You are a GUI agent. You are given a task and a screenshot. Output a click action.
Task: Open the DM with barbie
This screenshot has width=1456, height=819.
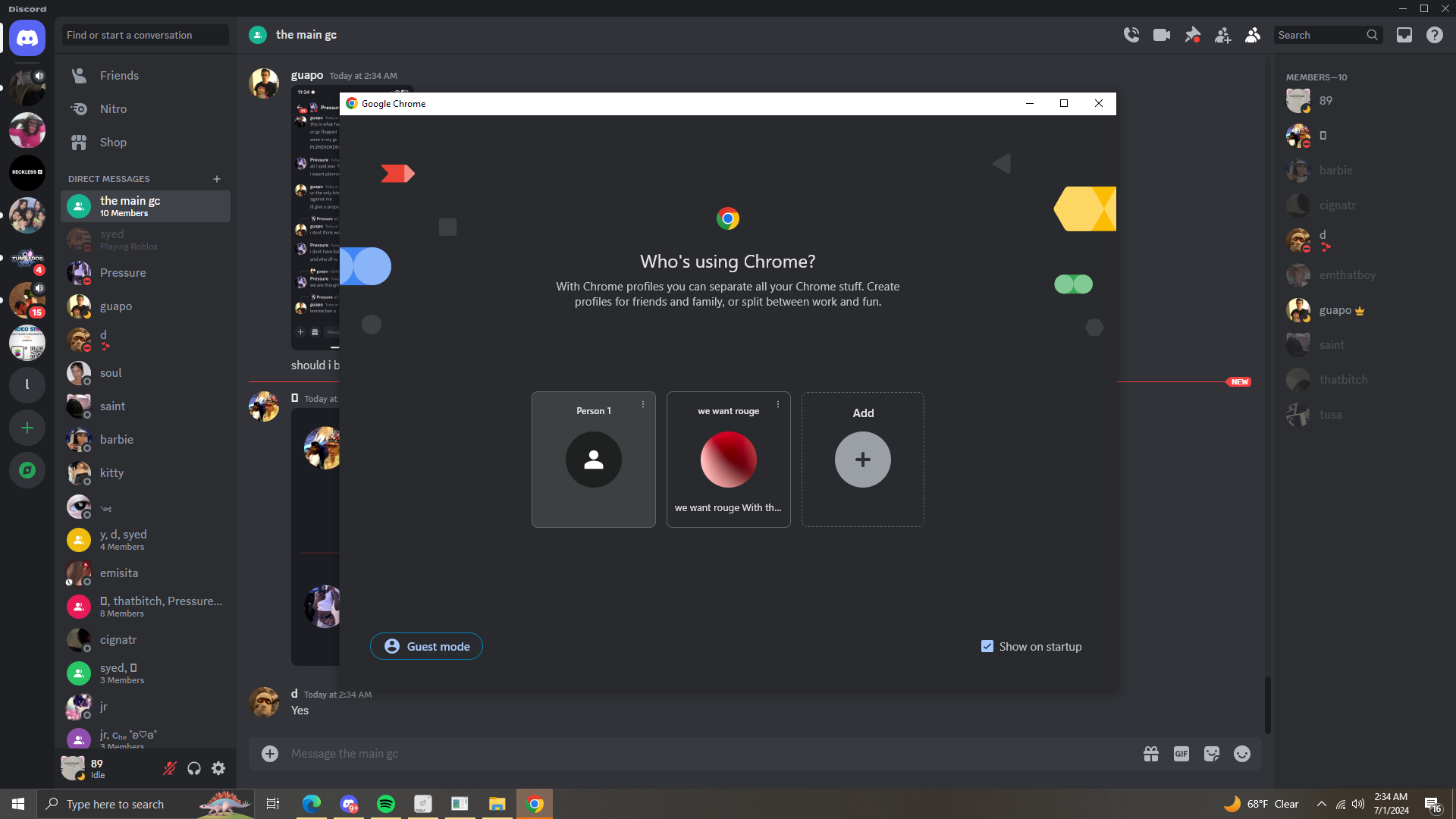click(146, 440)
